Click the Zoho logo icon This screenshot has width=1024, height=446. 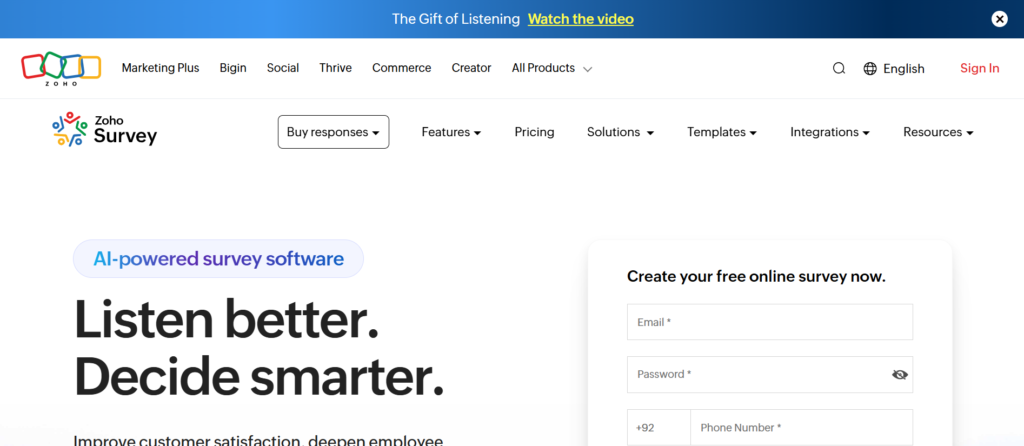click(x=61, y=68)
